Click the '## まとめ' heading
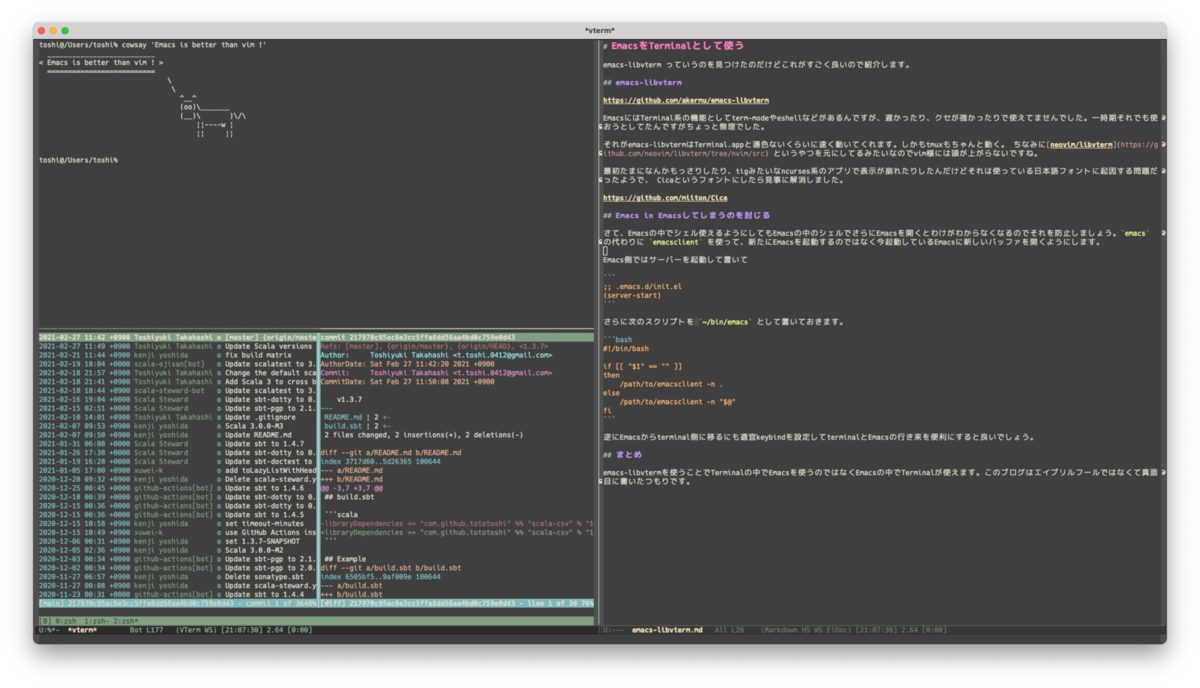 pyautogui.click(x=622, y=455)
